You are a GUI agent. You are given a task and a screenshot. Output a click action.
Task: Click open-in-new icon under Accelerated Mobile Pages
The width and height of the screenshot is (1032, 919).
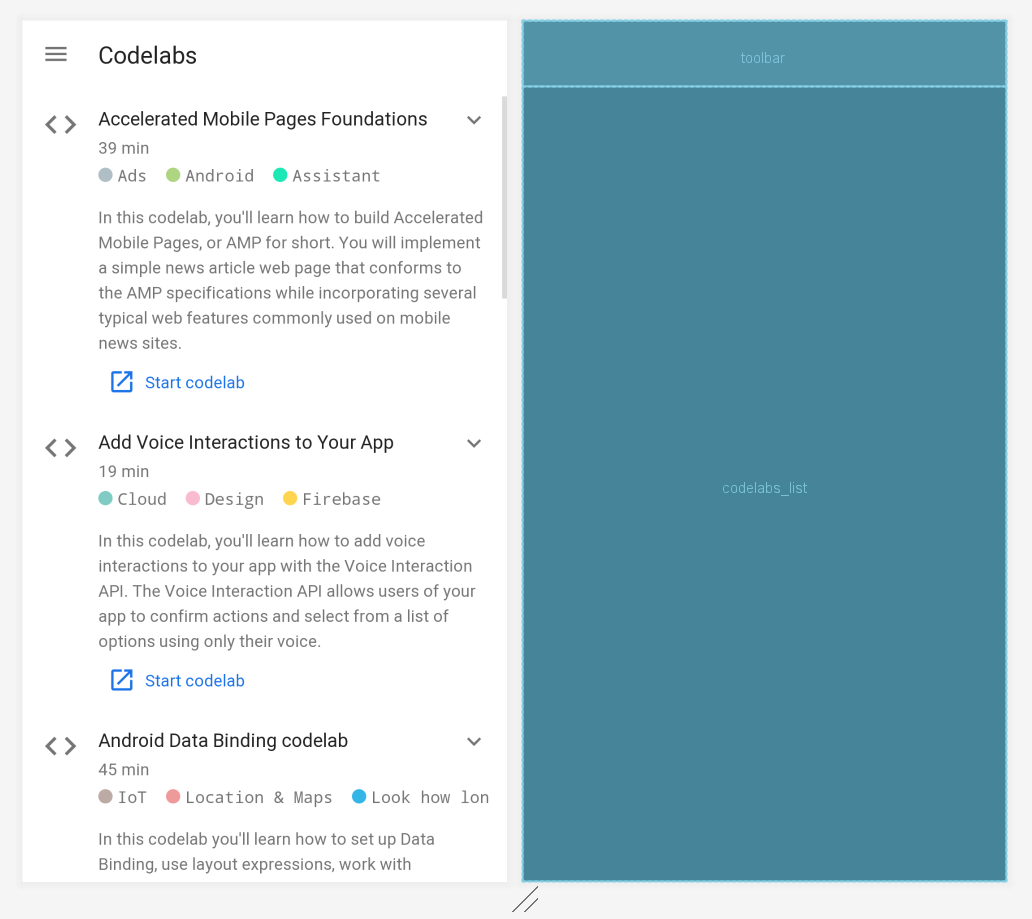coord(122,382)
